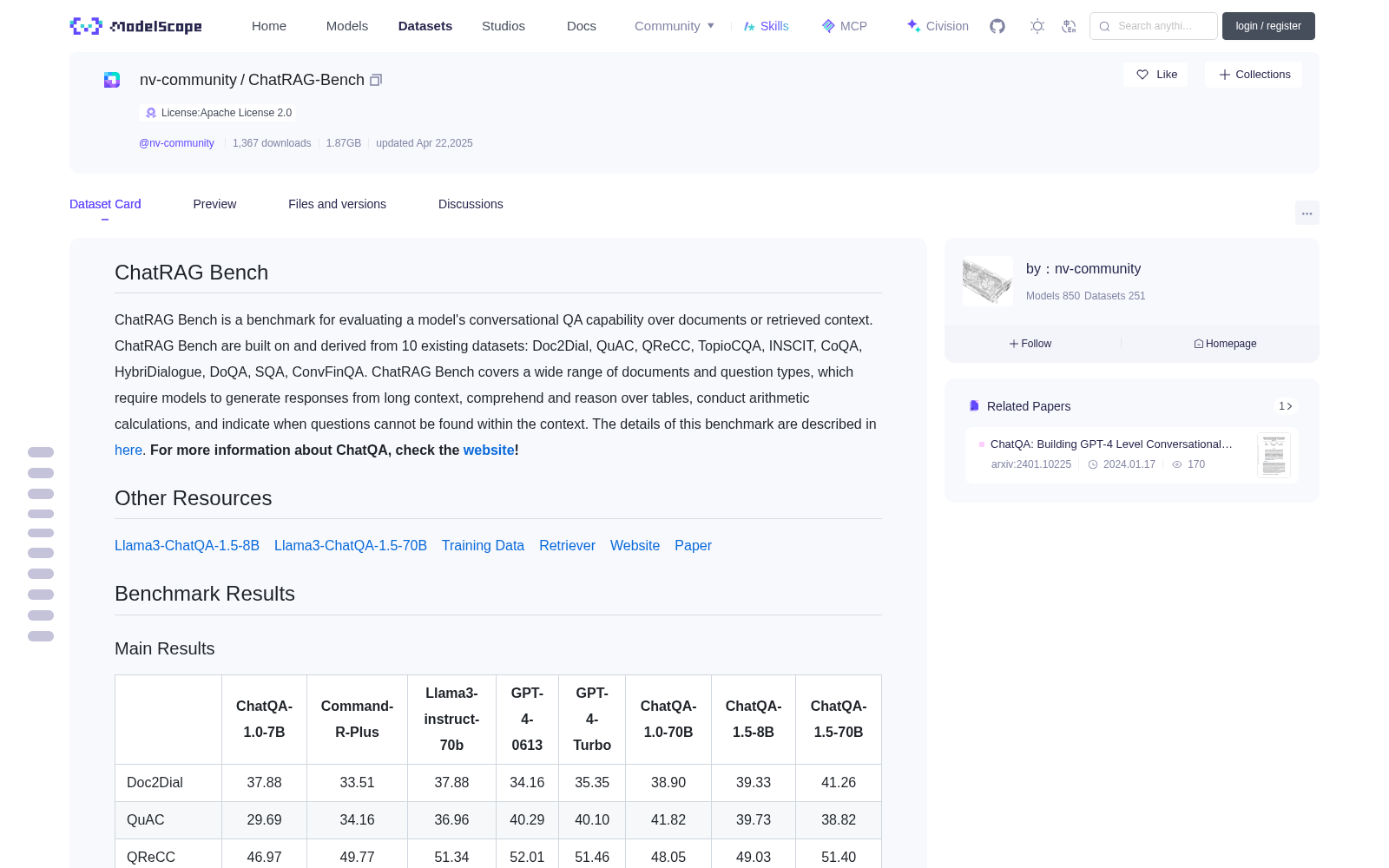Click the 'Doc2Dial' row label

click(155, 783)
